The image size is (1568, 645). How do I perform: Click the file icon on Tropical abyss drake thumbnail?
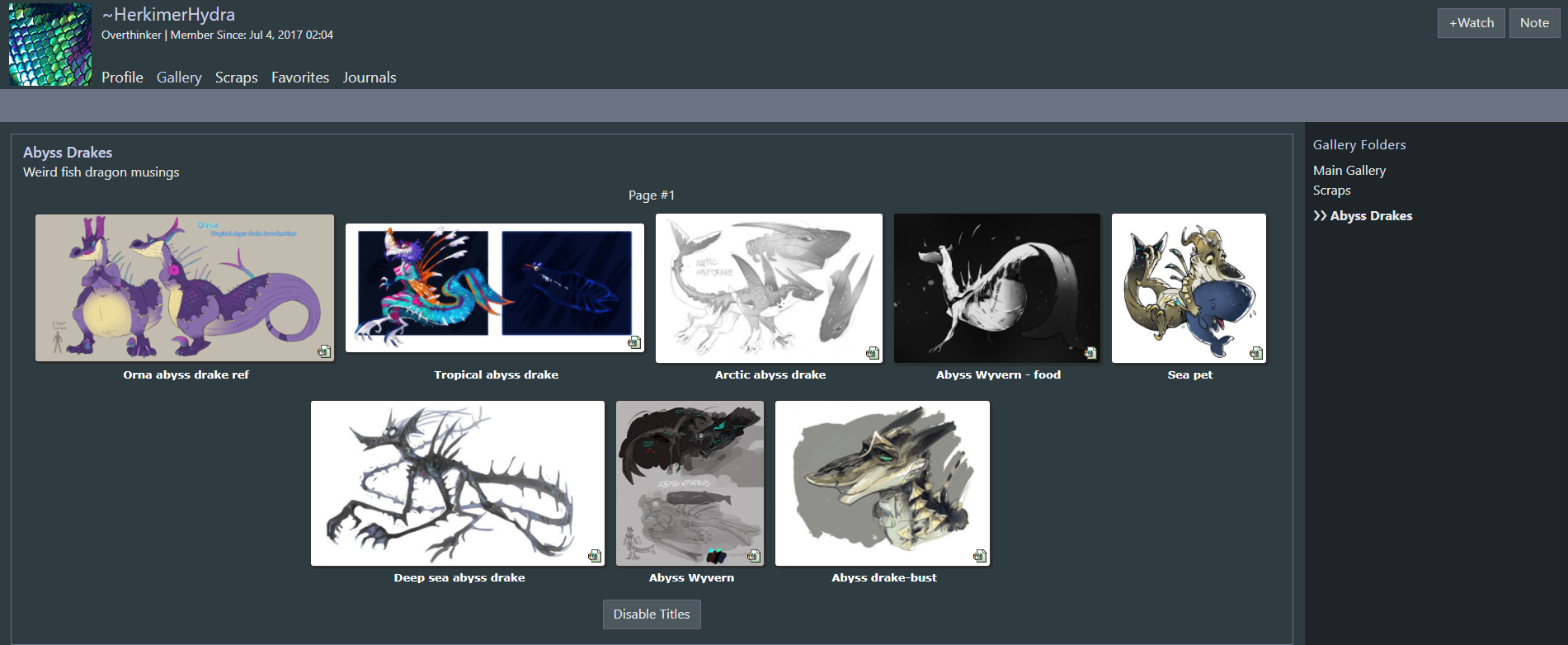pyautogui.click(x=633, y=342)
